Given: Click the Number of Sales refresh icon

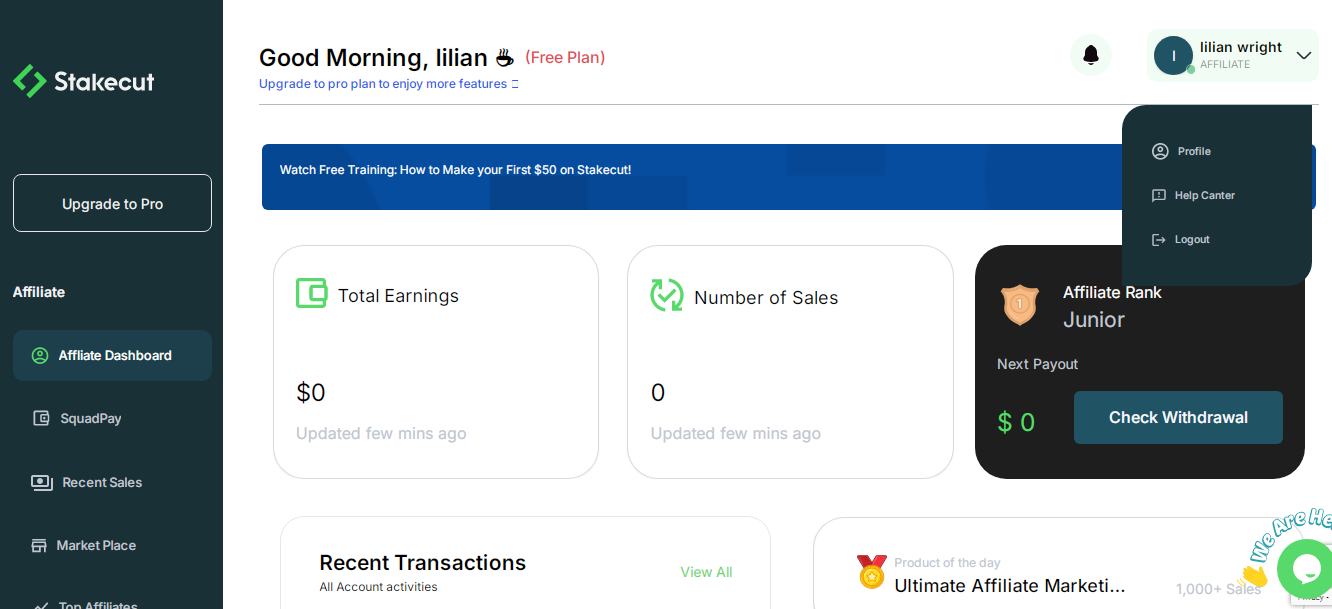Looking at the screenshot, I should point(666,295).
